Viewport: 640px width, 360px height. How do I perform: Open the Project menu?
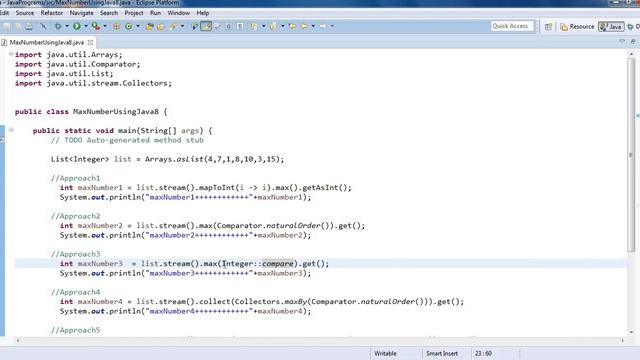[134, 13]
